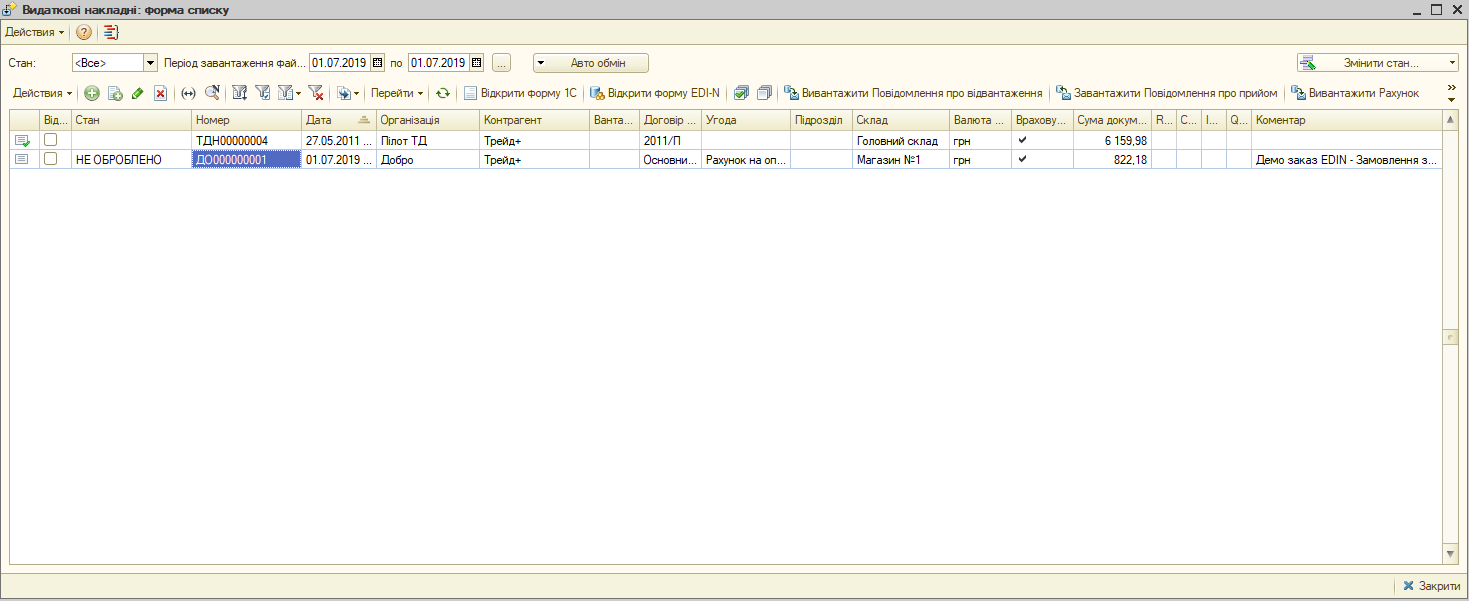Click Відкрити форму 1С
The height and width of the screenshot is (601, 1469).
point(520,93)
